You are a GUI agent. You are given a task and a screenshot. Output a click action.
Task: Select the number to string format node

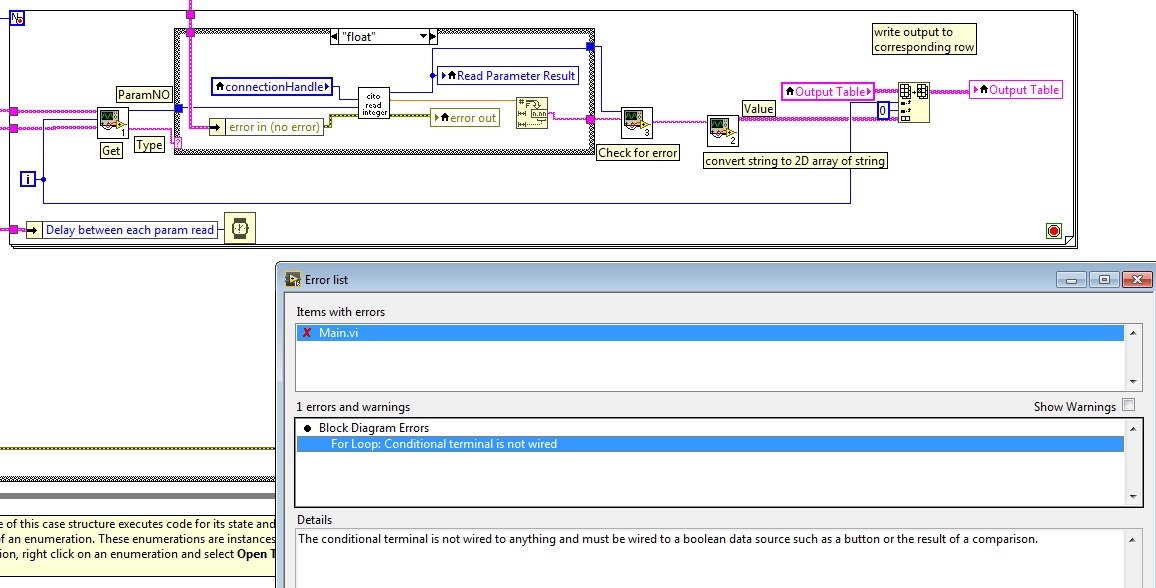tap(532, 113)
